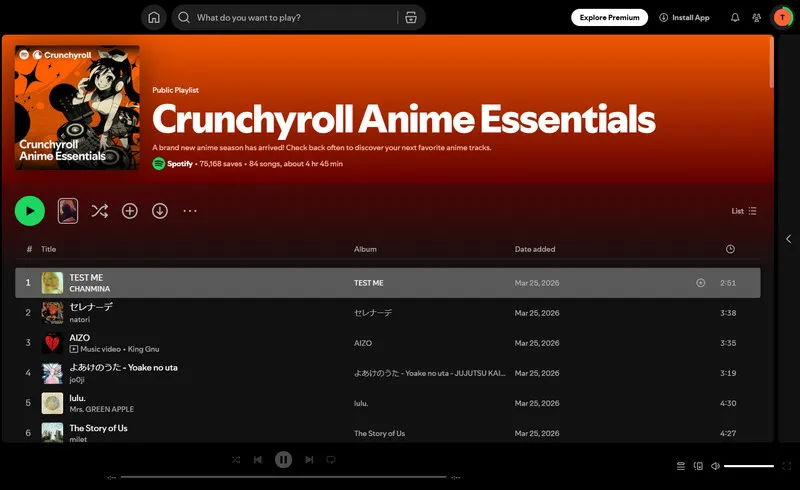Open the user profile avatar menu
800x490 pixels.
(782, 17)
